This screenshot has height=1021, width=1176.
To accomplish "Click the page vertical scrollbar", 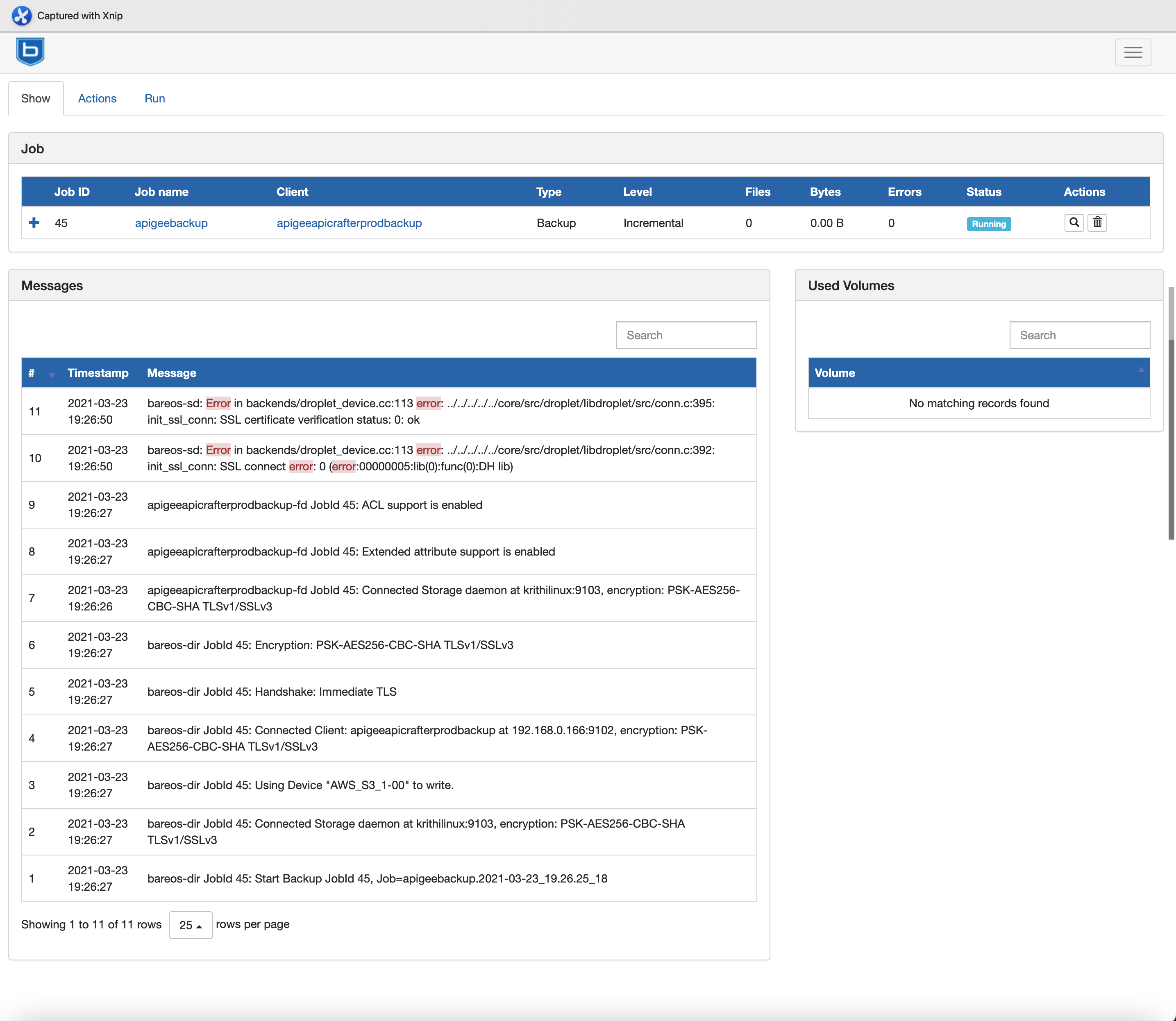I will tap(1171, 439).
